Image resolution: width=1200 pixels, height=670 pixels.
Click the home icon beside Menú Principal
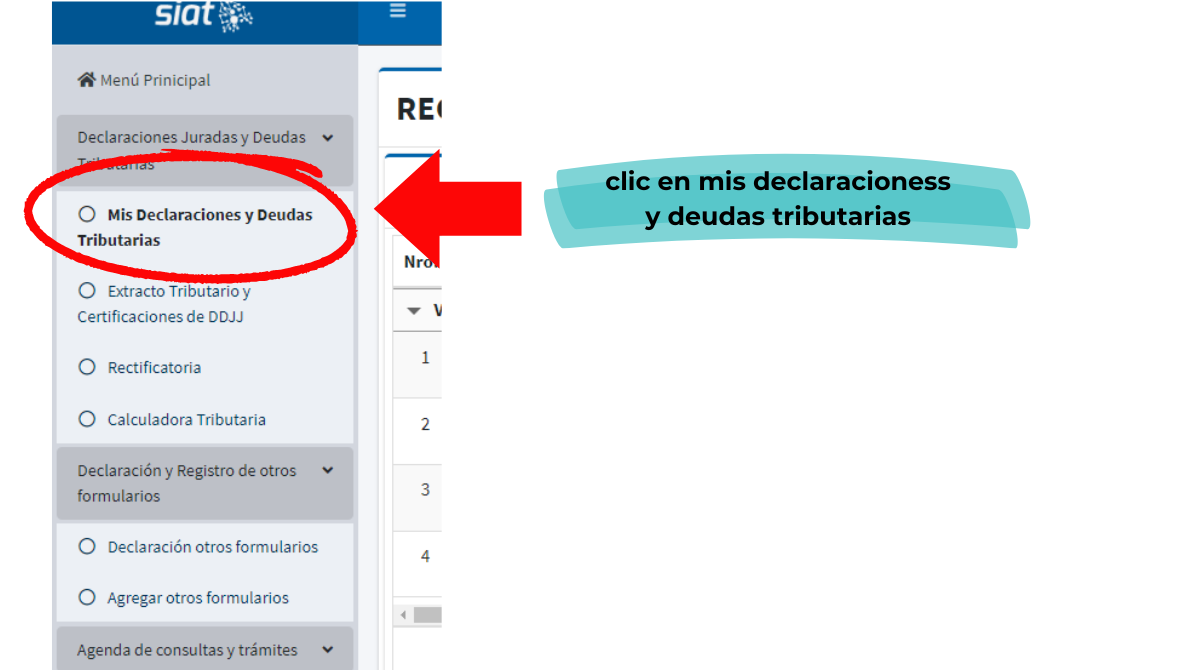pos(87,80)
